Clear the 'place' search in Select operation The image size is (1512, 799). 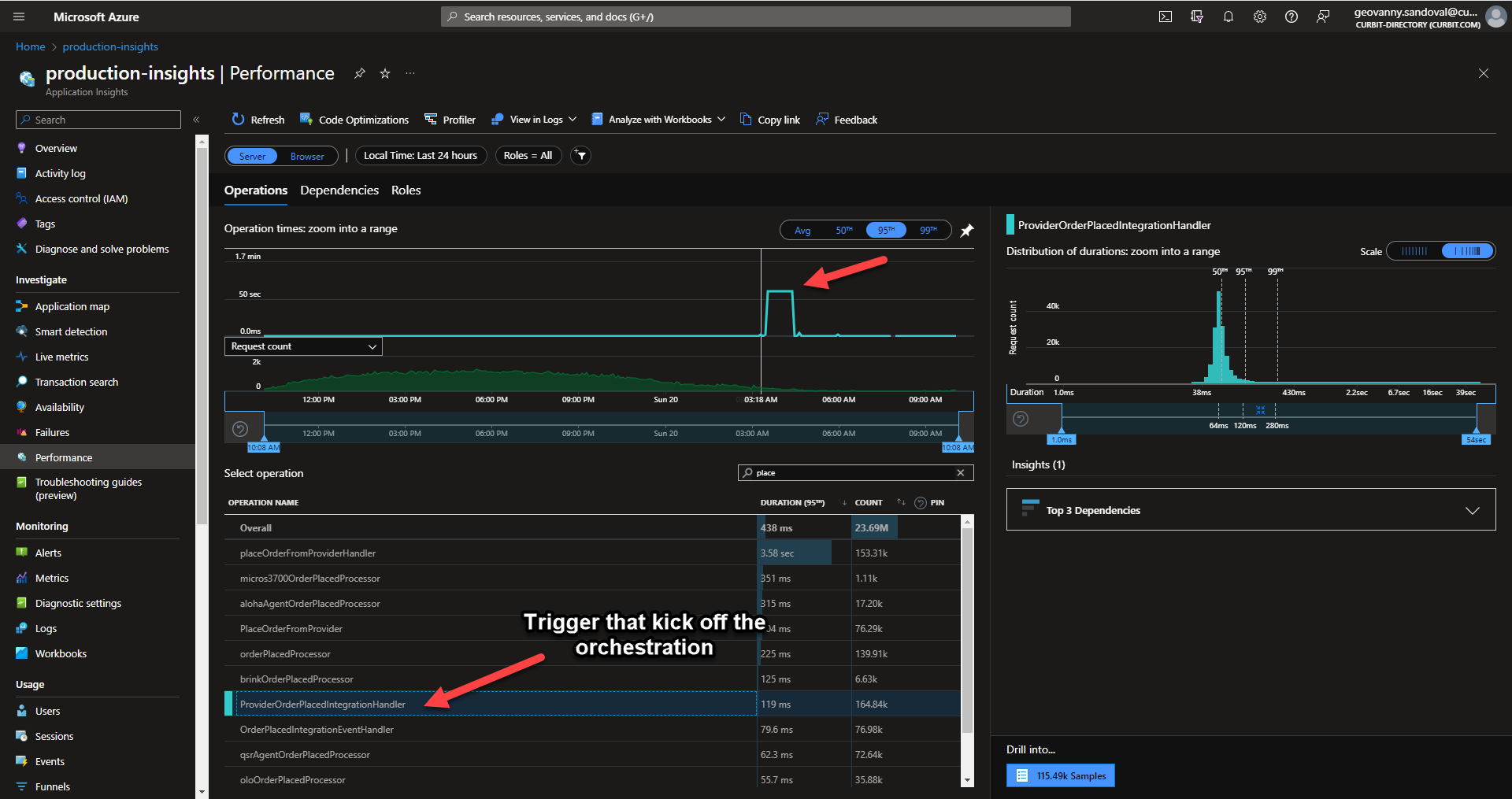[960, 472]
